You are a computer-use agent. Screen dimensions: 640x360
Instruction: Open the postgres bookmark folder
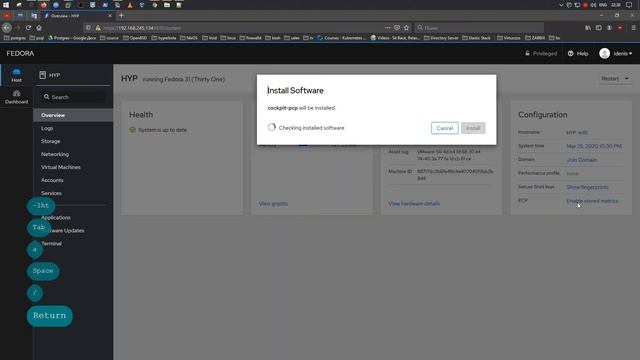[x=15, y=38]
